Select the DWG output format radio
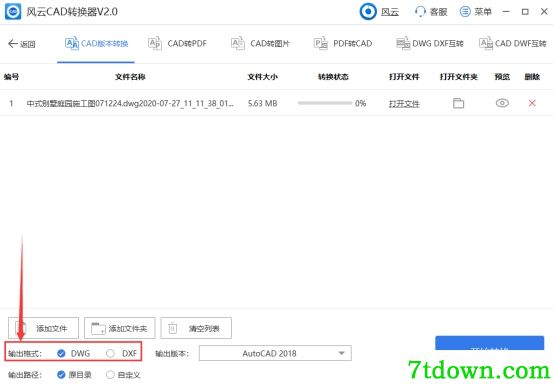 pyautogui.click(x=61, y=353)
